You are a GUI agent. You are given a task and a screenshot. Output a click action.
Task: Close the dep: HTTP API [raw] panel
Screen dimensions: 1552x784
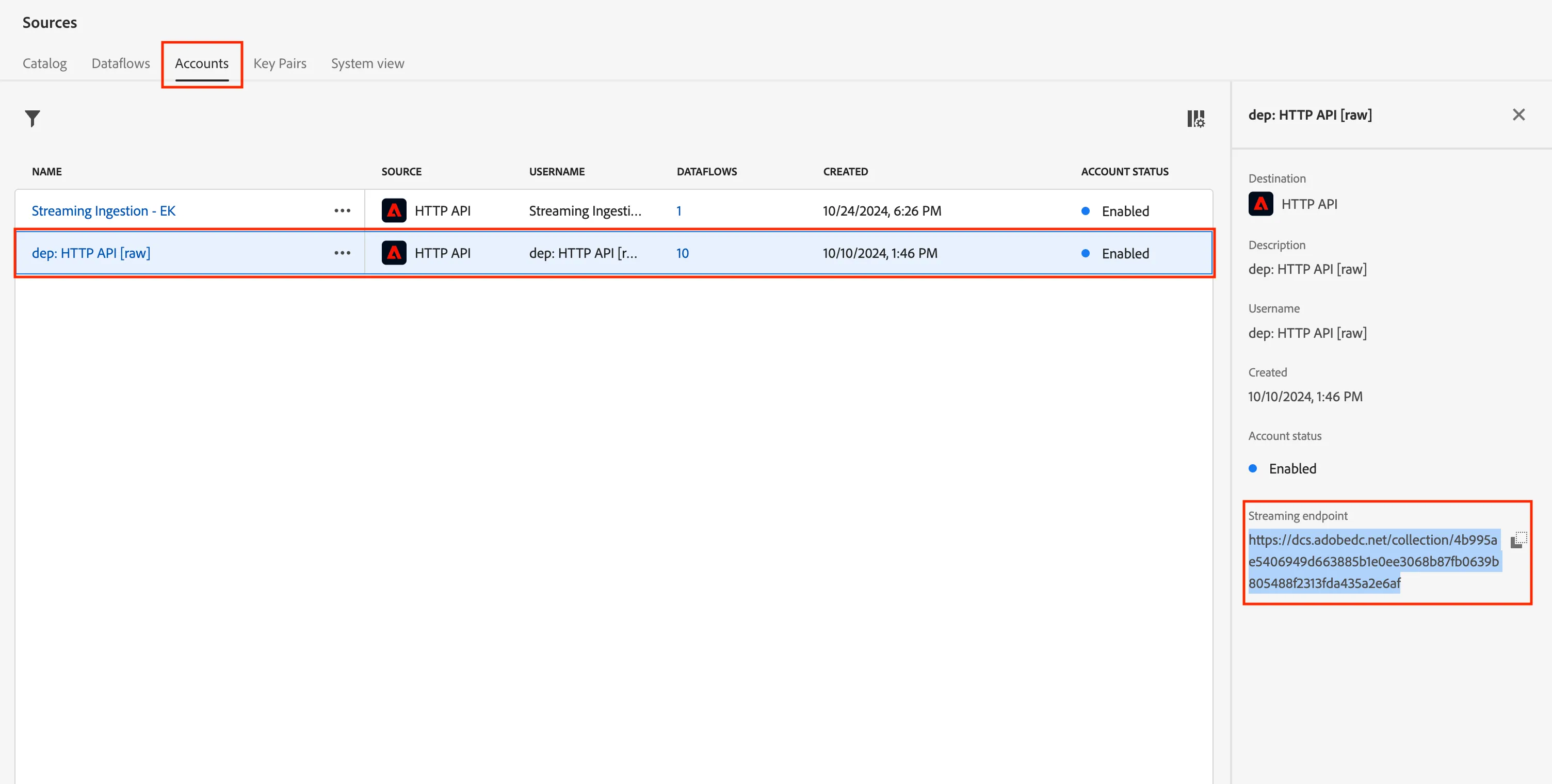[x=1518, y=115]
